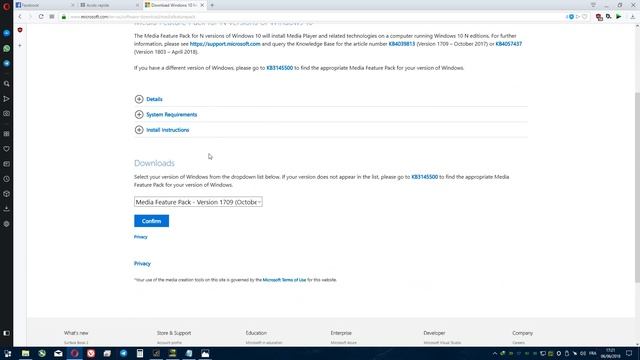Open History clock icon in the sidebar

point(7,179)
